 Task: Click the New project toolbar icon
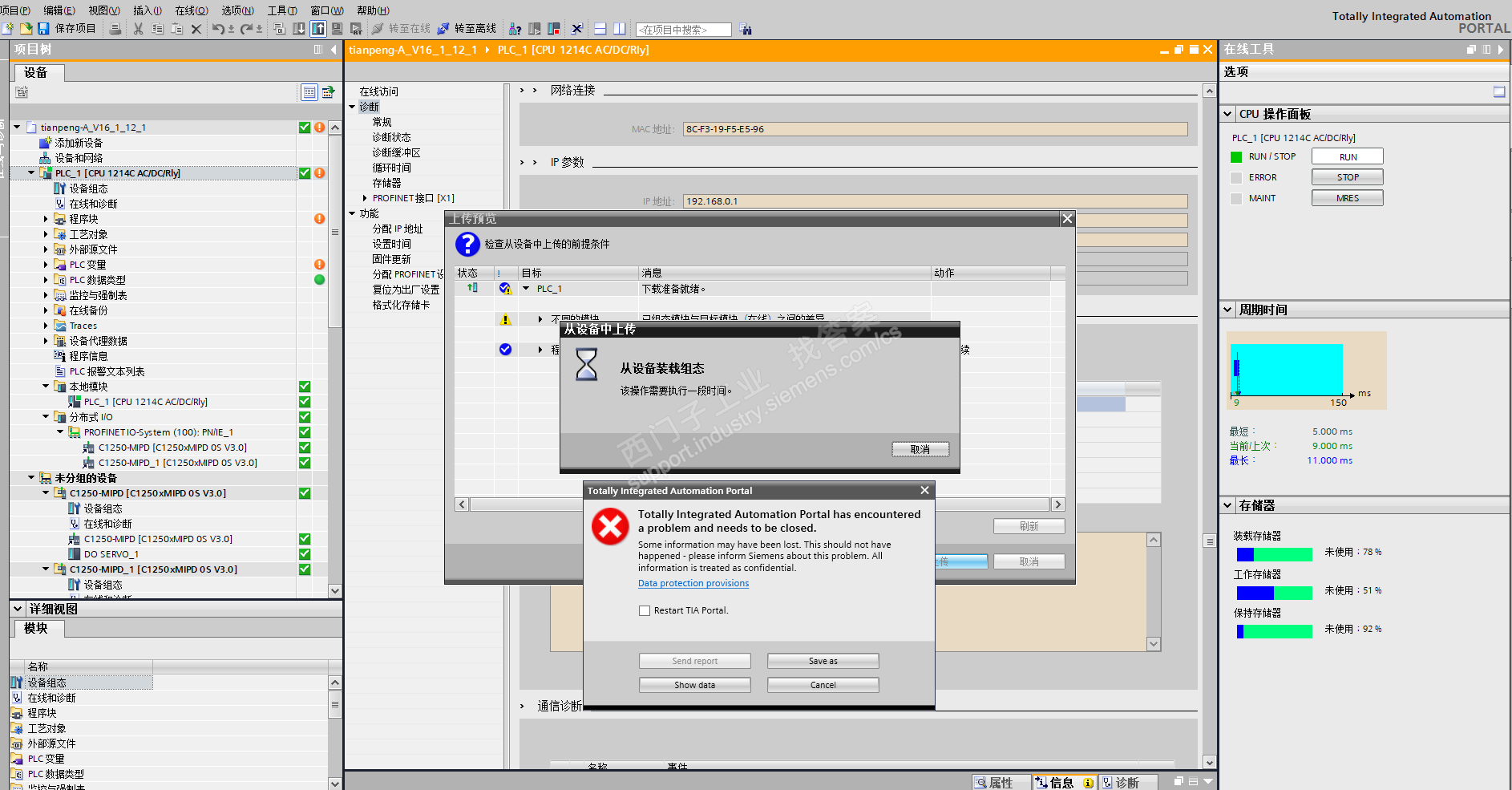8,29
